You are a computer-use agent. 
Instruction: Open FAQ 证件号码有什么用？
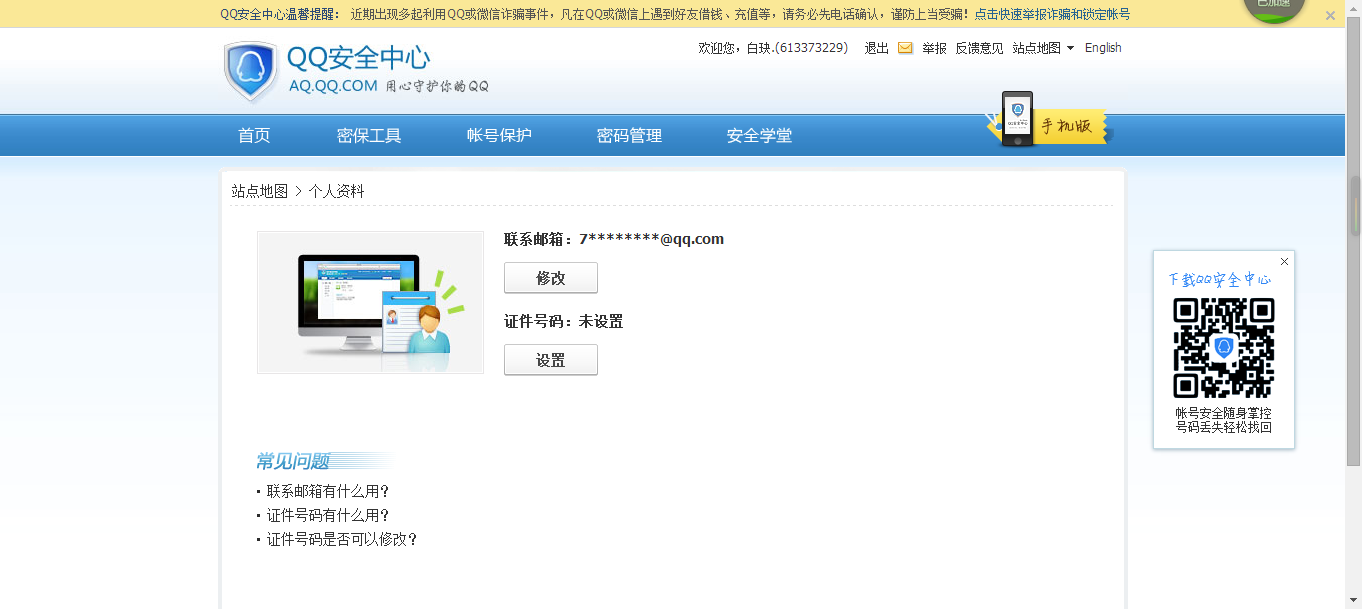(328, 515)
